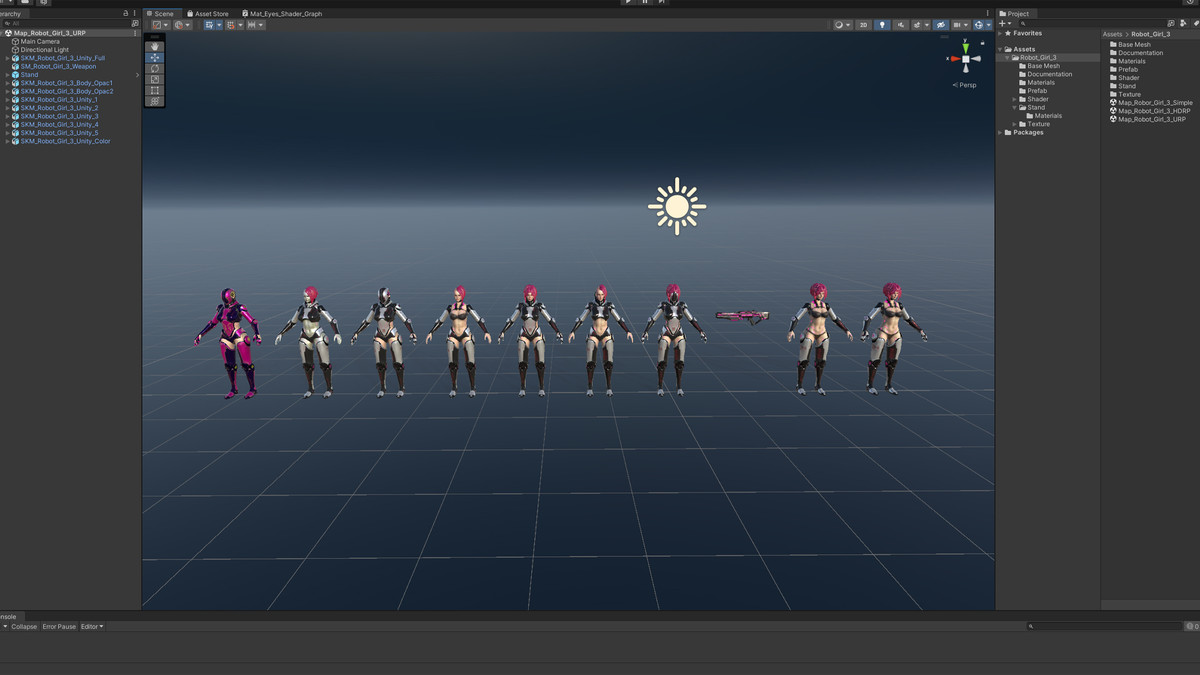
Task: Select the Rect transform tool
Action: (154, 91)
